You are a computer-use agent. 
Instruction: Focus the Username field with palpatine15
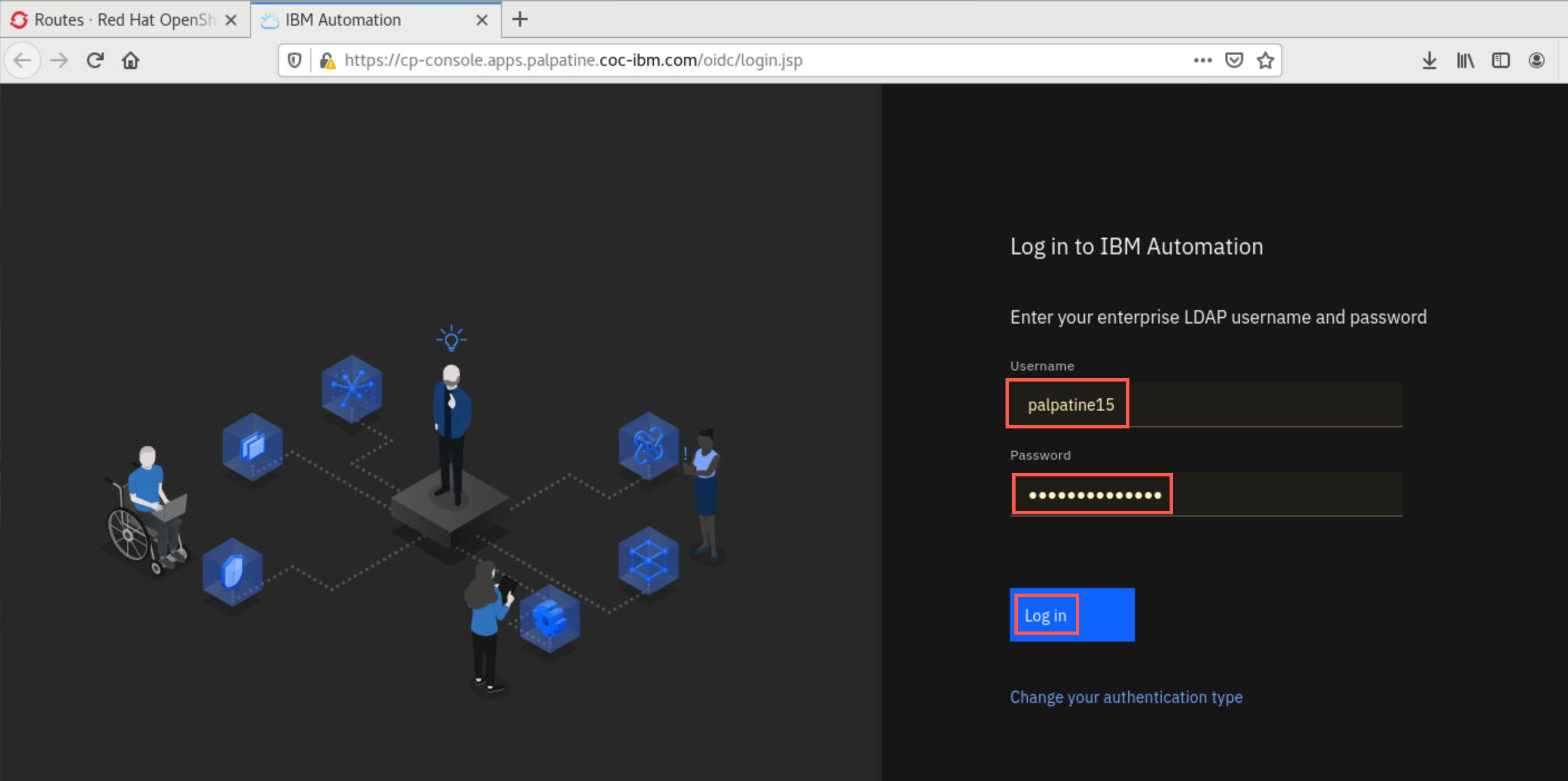coord(1206,405)
